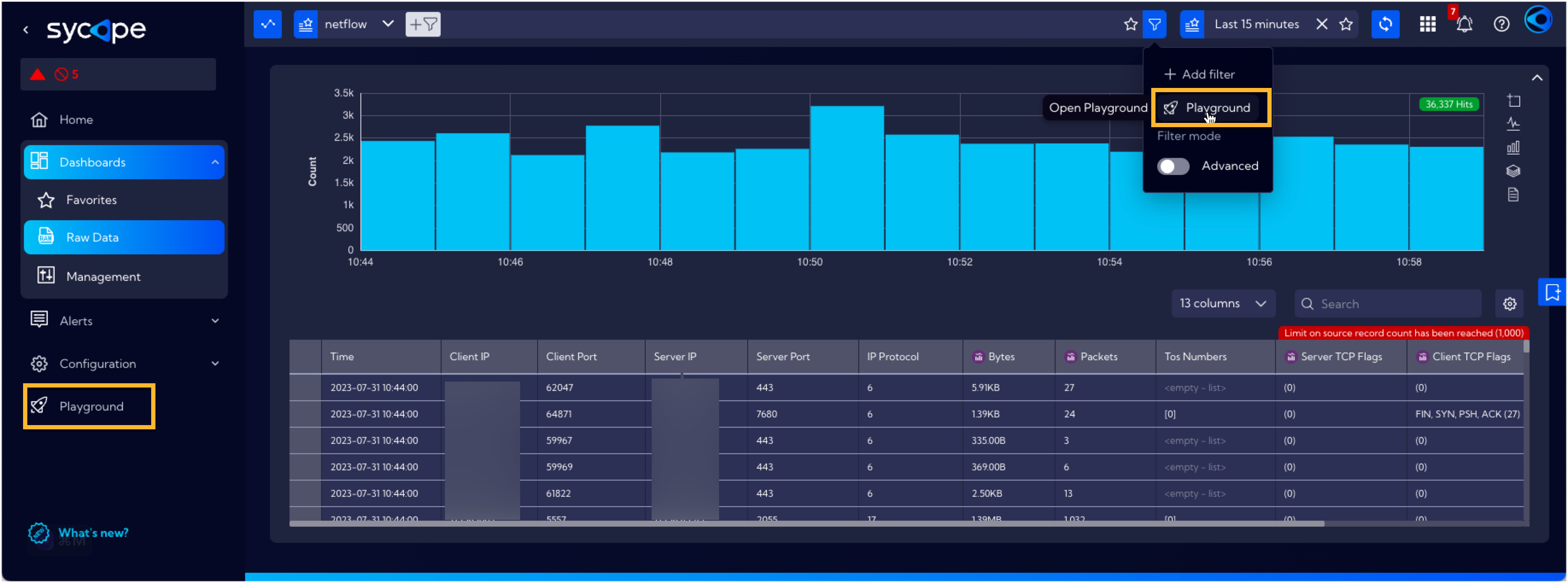The height and width of the screenshot is (583, 1568).
Task: Clear the Last 15 minutes time range
Action: click(1322, 24)
